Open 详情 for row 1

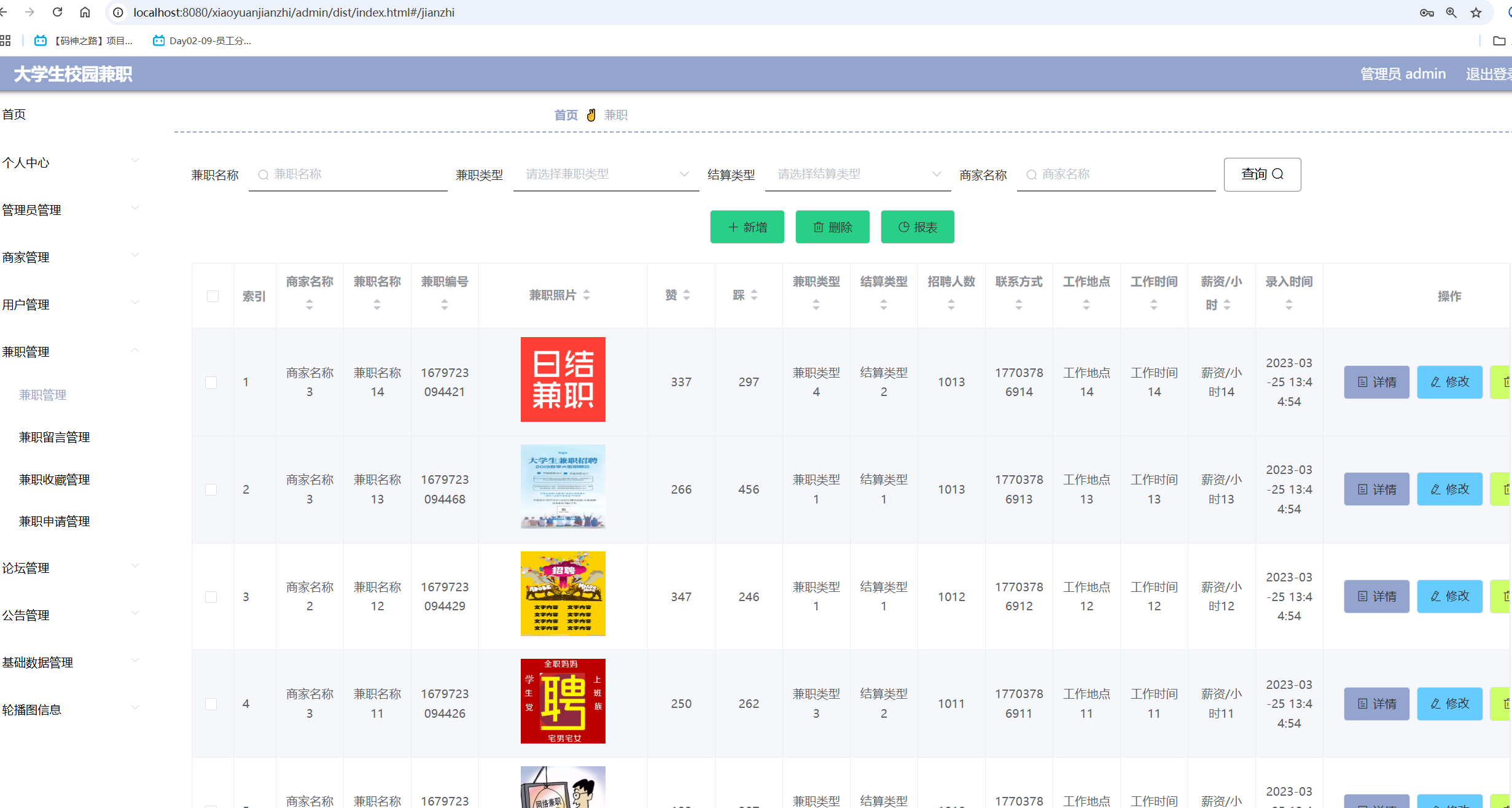(x=1376, y=382)
